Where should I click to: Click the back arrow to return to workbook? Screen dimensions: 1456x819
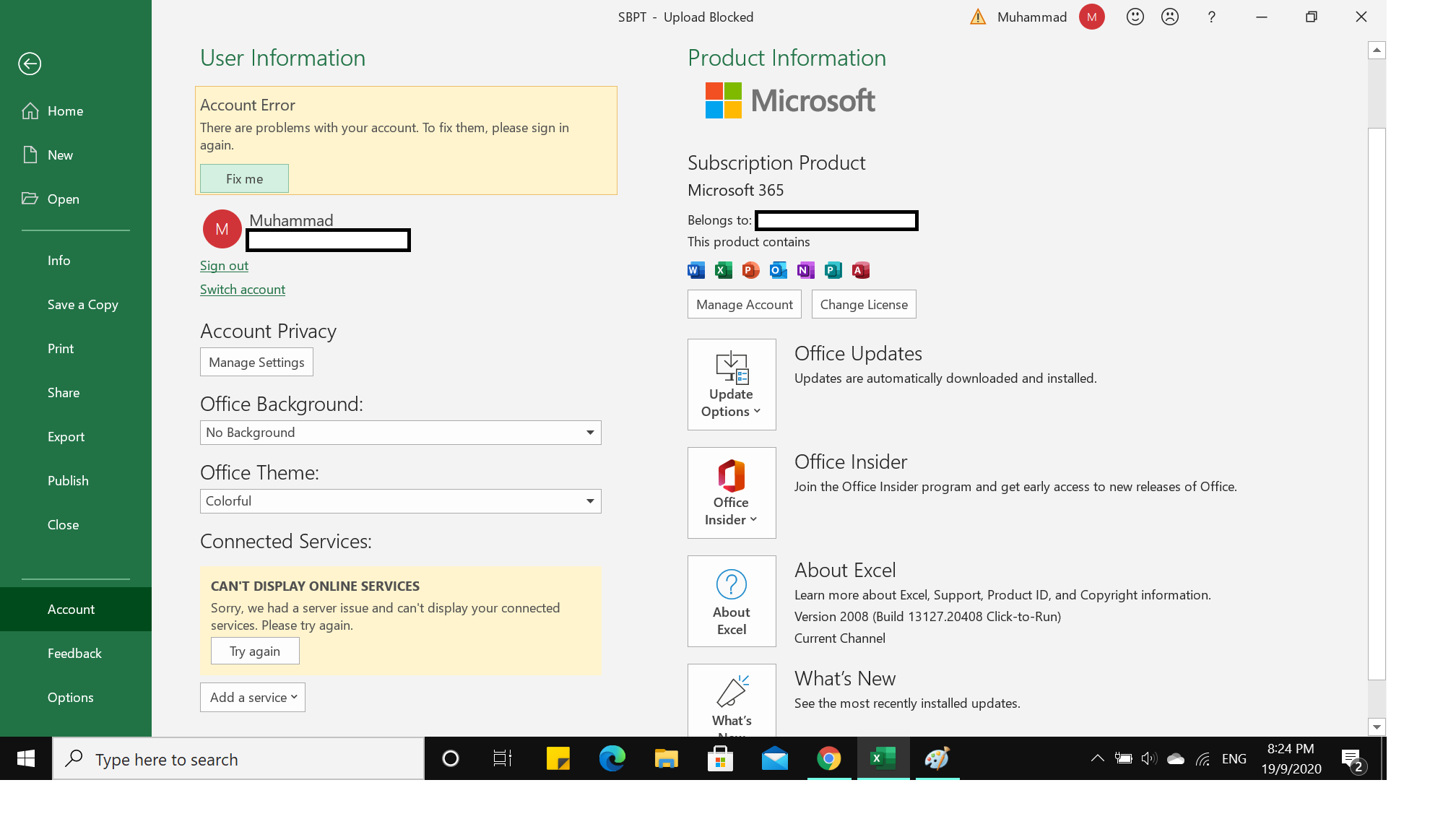[30, 64]
